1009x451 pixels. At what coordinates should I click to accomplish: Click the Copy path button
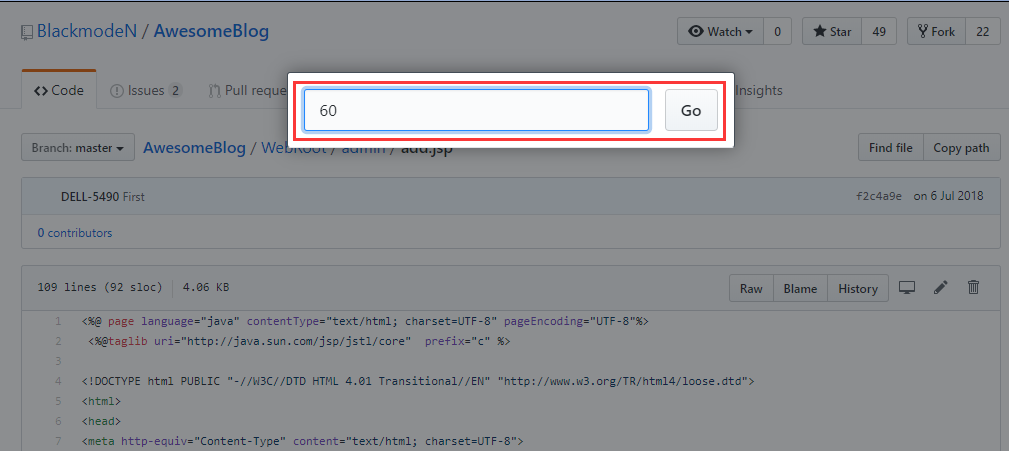(961, 147)
